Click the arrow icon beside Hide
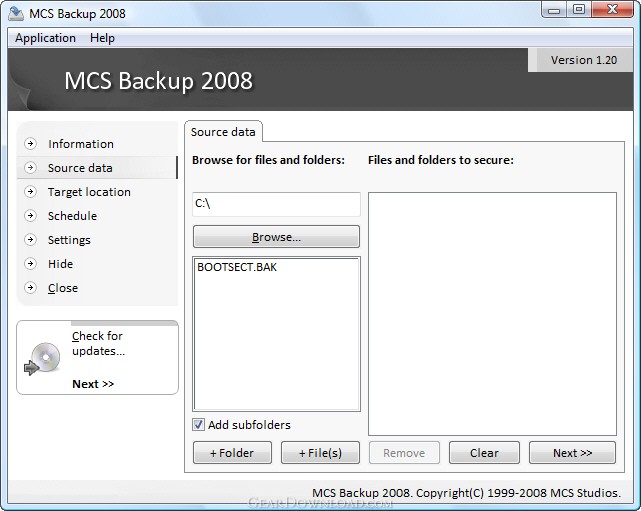Viewport: 641px width, 511px height. click(30, 264)
